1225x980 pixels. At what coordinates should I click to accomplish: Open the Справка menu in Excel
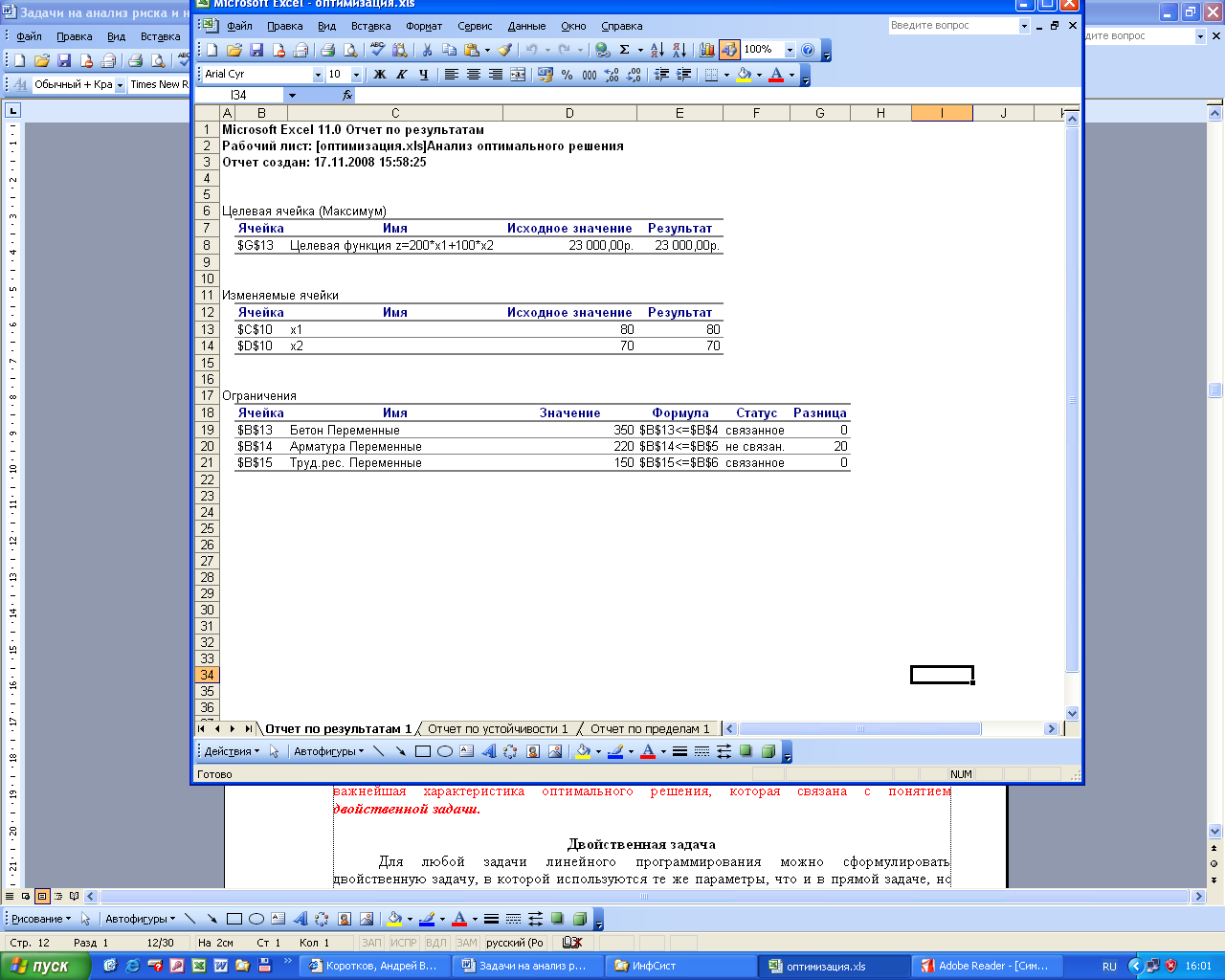(x=622, y=26)
